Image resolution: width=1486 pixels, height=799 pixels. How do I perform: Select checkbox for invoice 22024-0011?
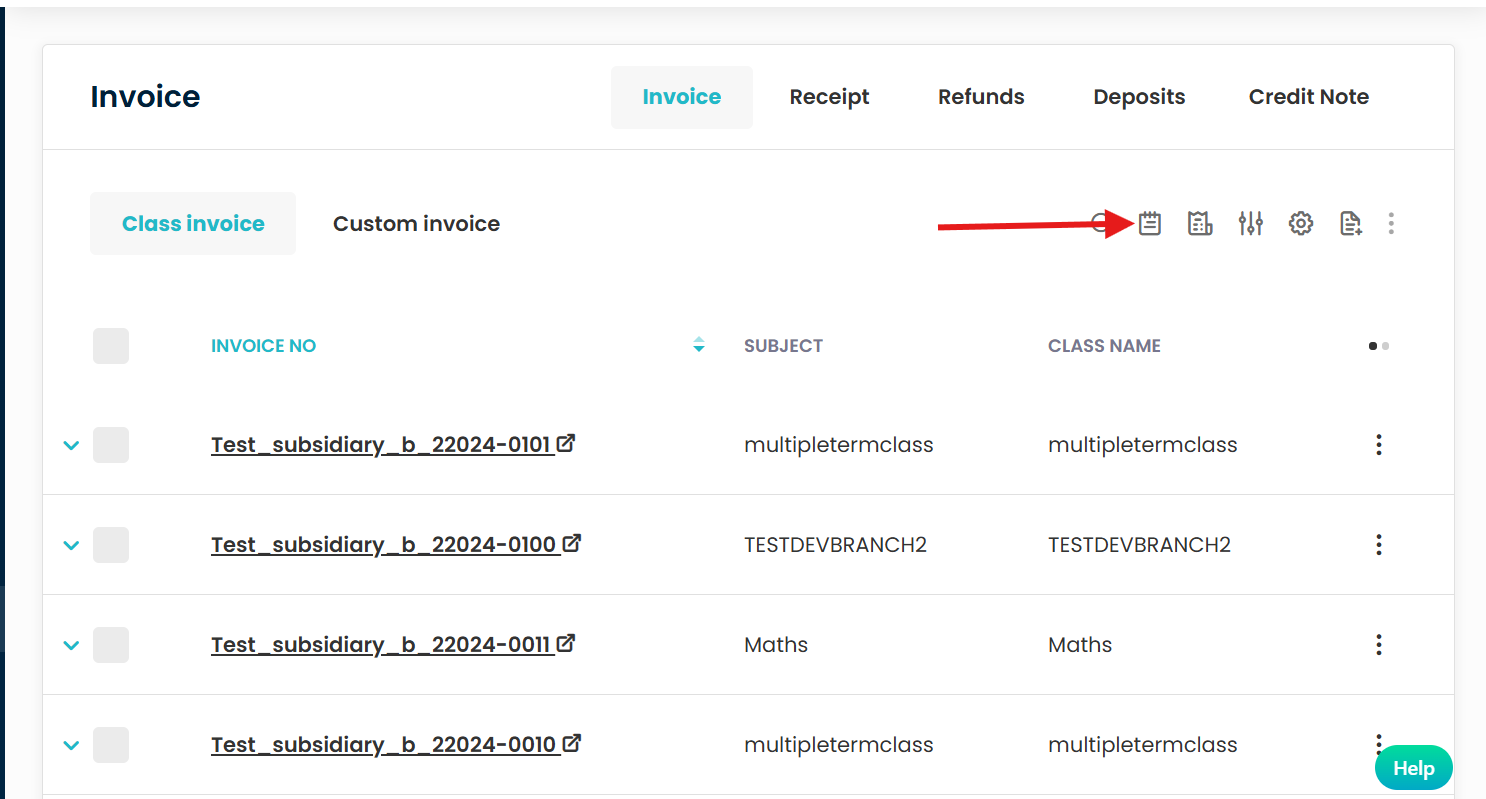[111, 645]
